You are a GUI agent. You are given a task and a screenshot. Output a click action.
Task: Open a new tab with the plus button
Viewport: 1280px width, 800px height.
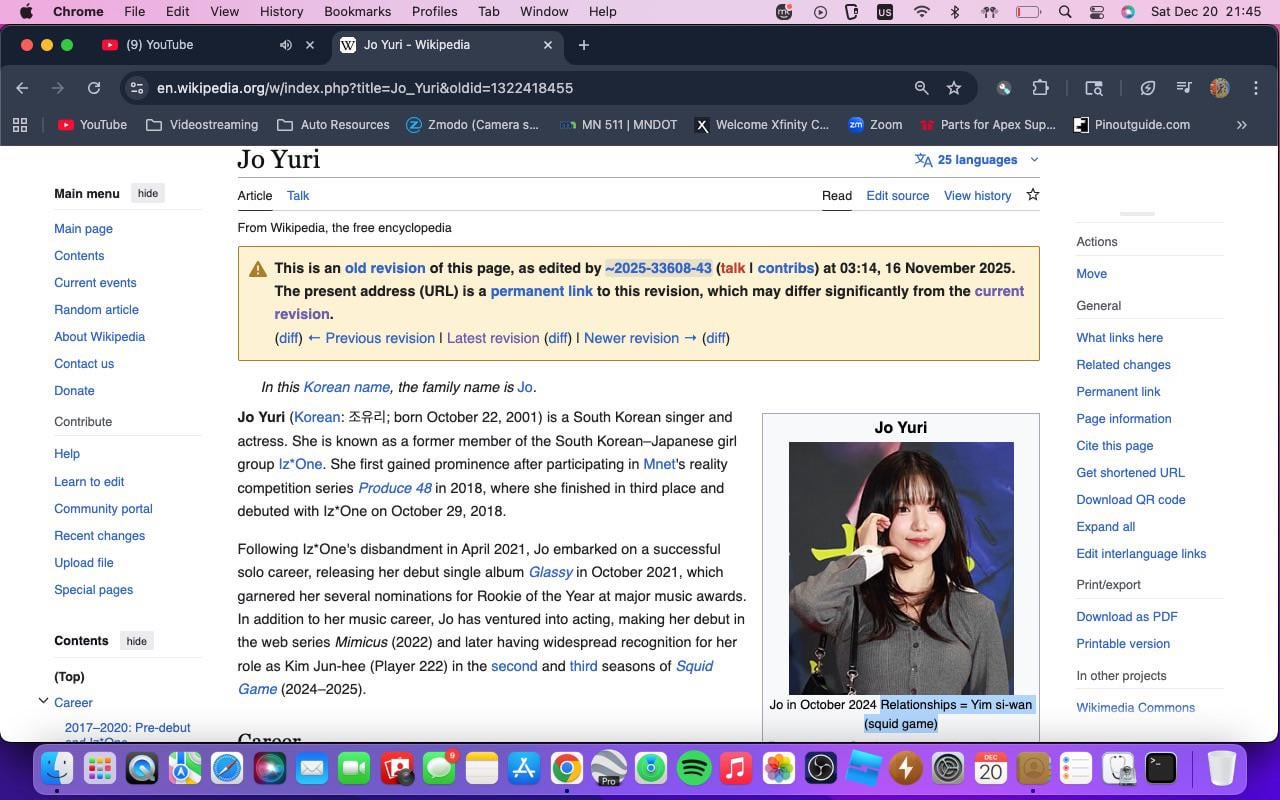[x=584, y=45]
